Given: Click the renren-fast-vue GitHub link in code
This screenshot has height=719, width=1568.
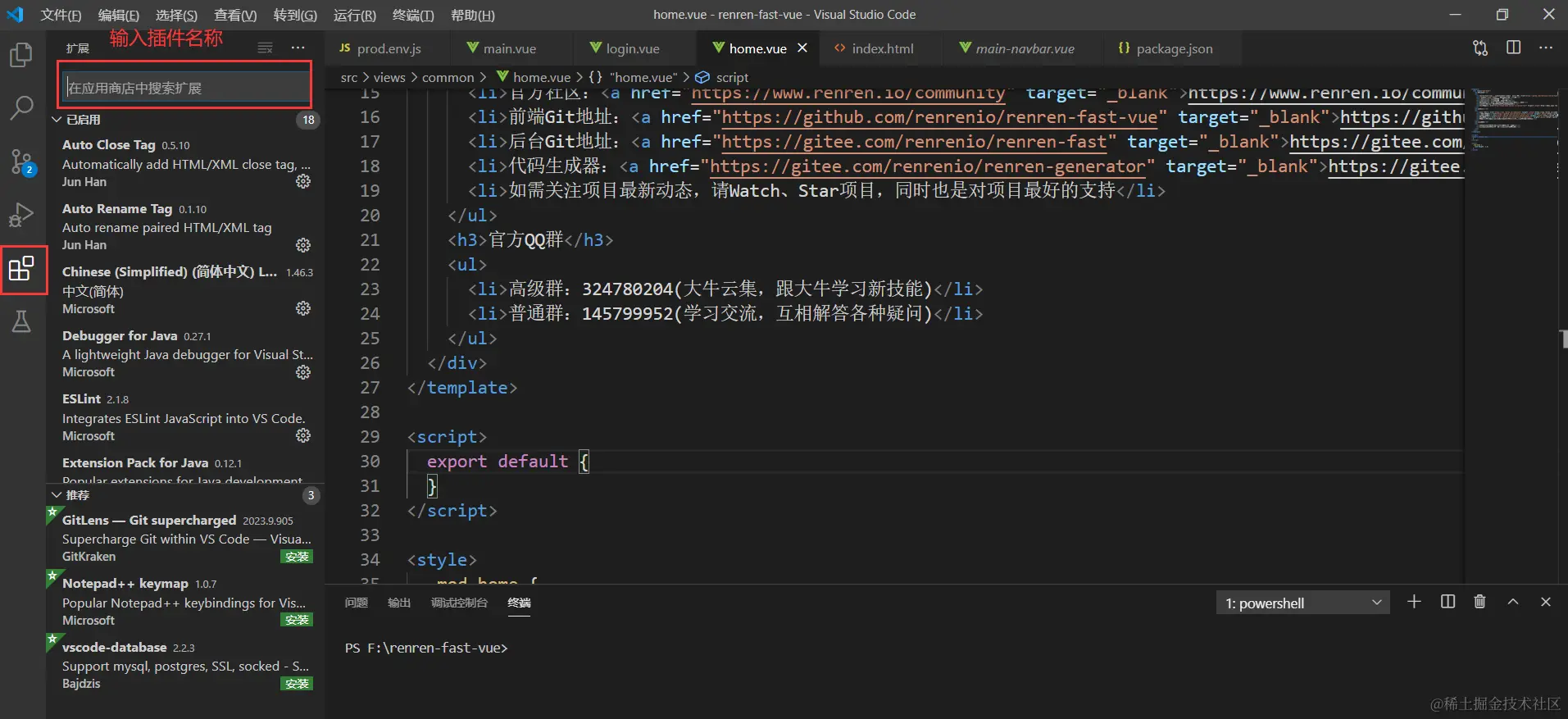Looking at the screenshot, I should pos(939,117).
